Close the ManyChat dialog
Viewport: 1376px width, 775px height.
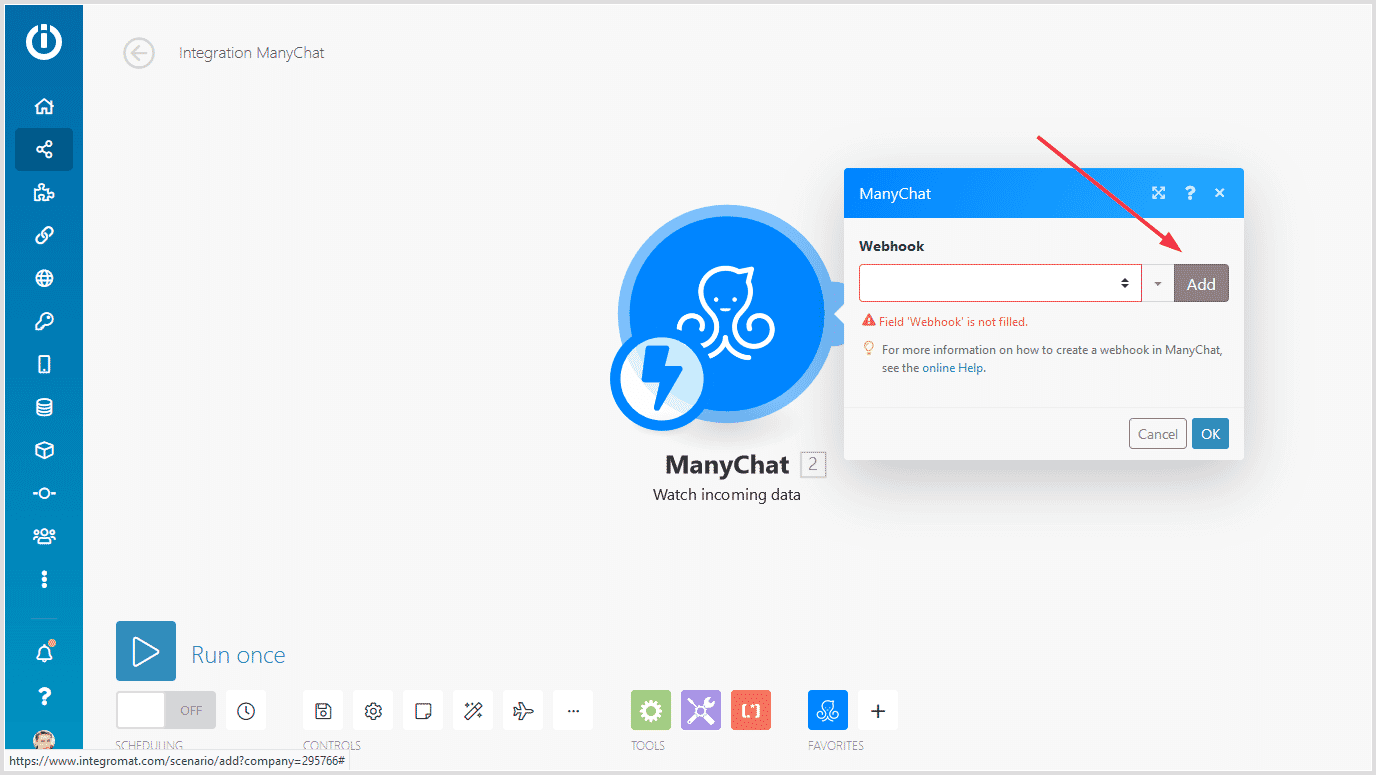click(x=1220, y=193)
